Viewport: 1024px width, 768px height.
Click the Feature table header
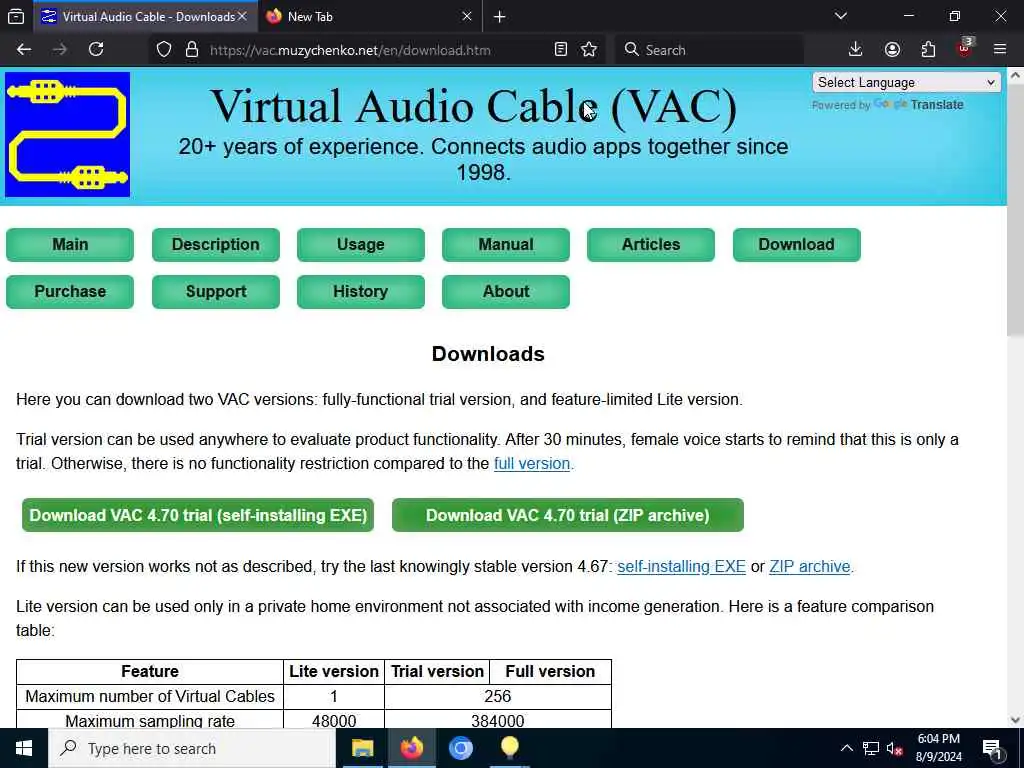point(150,672)
